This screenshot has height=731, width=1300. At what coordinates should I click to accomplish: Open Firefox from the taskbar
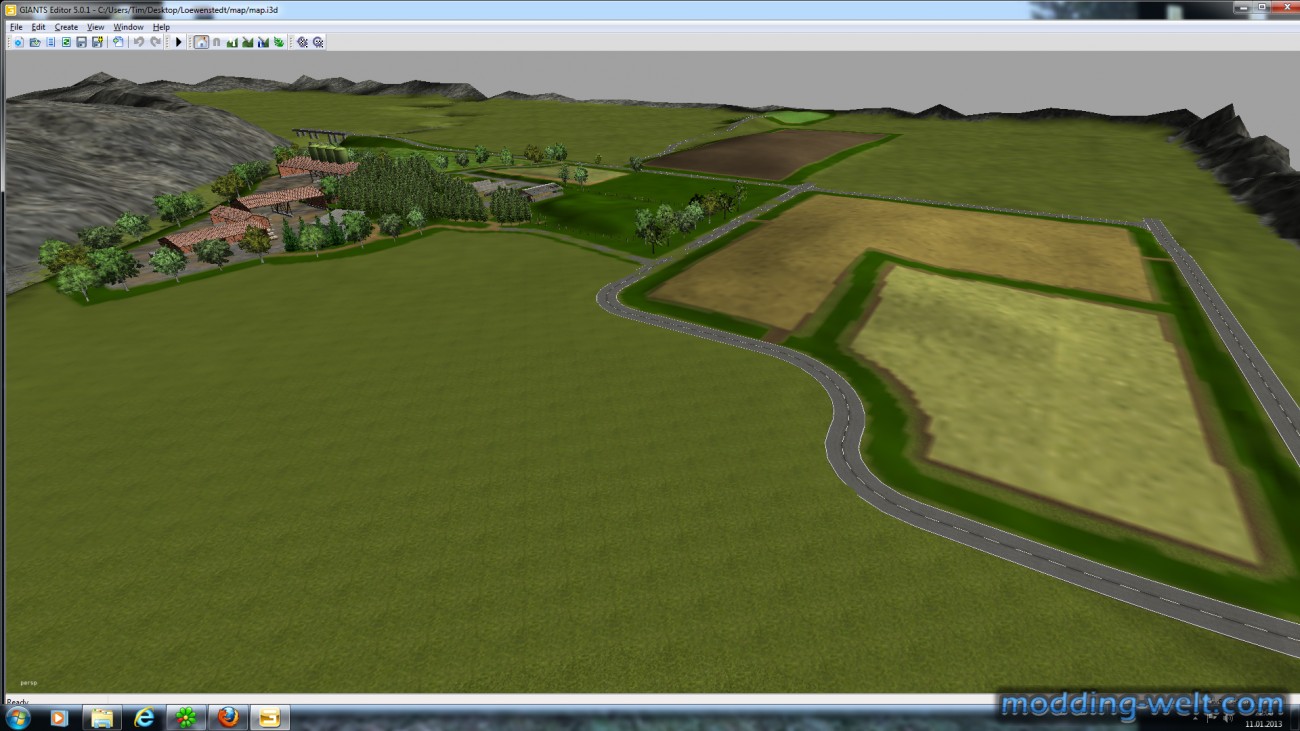(228, 718)
